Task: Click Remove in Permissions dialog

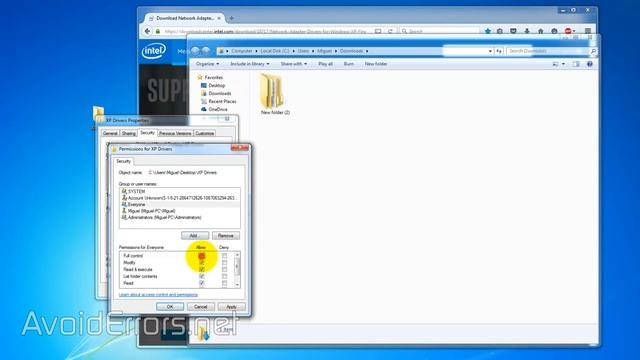Action: pos(226,236)
